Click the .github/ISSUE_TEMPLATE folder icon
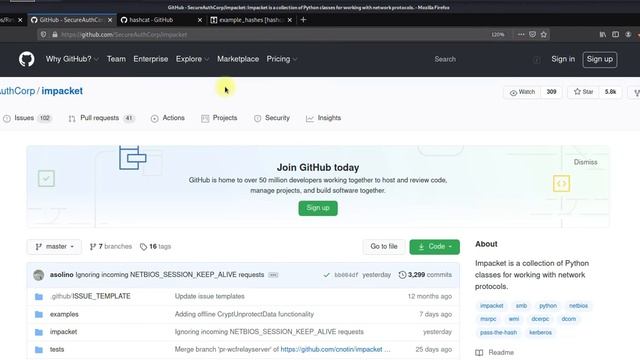 coord(39,297)
